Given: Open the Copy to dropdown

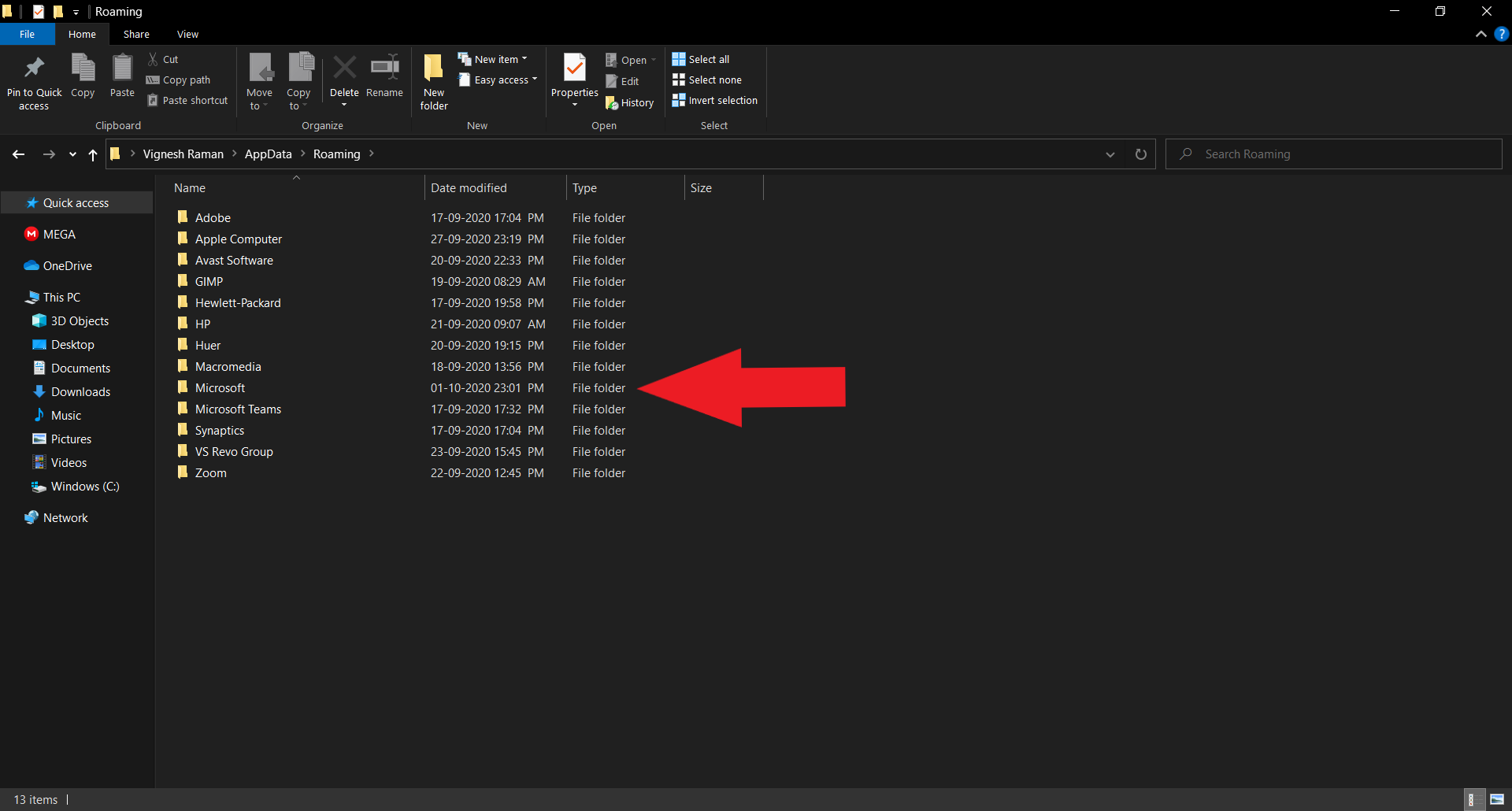Looking at the screenshot, I should coord(298,82).
